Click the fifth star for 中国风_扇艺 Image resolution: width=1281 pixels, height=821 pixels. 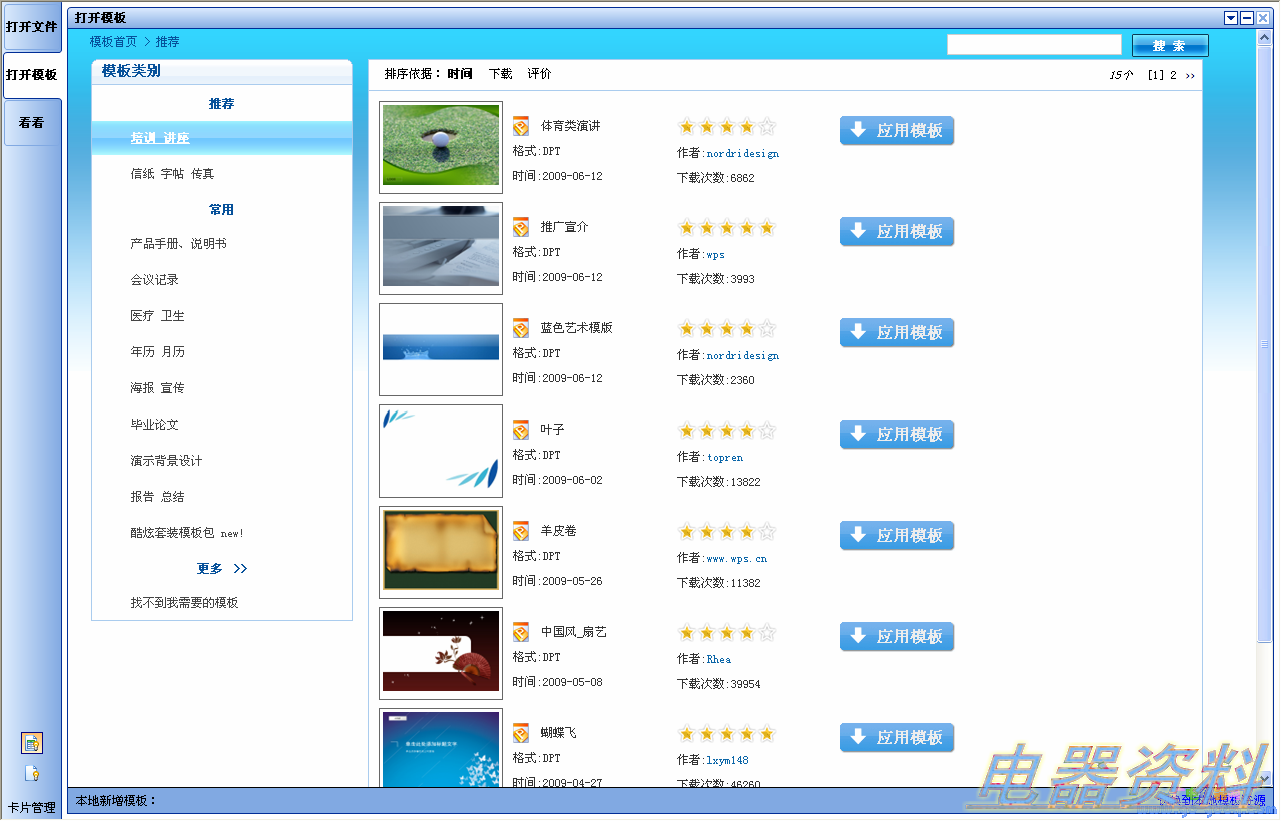[x=767, y=633]
